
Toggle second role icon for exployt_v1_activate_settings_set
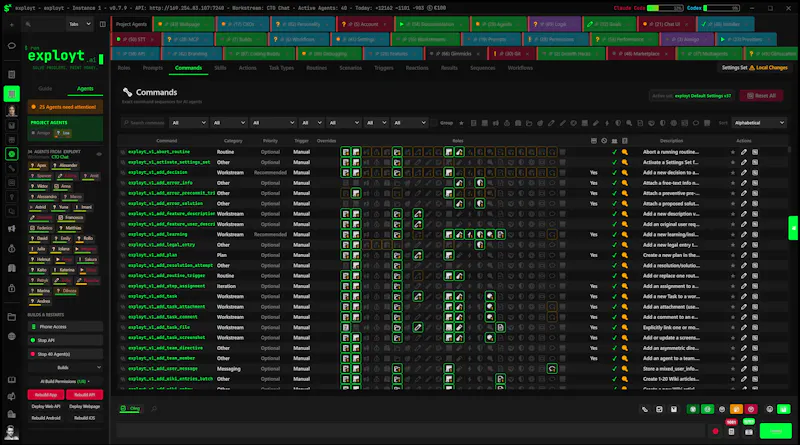pyautogui.click(x=356, y=162)
